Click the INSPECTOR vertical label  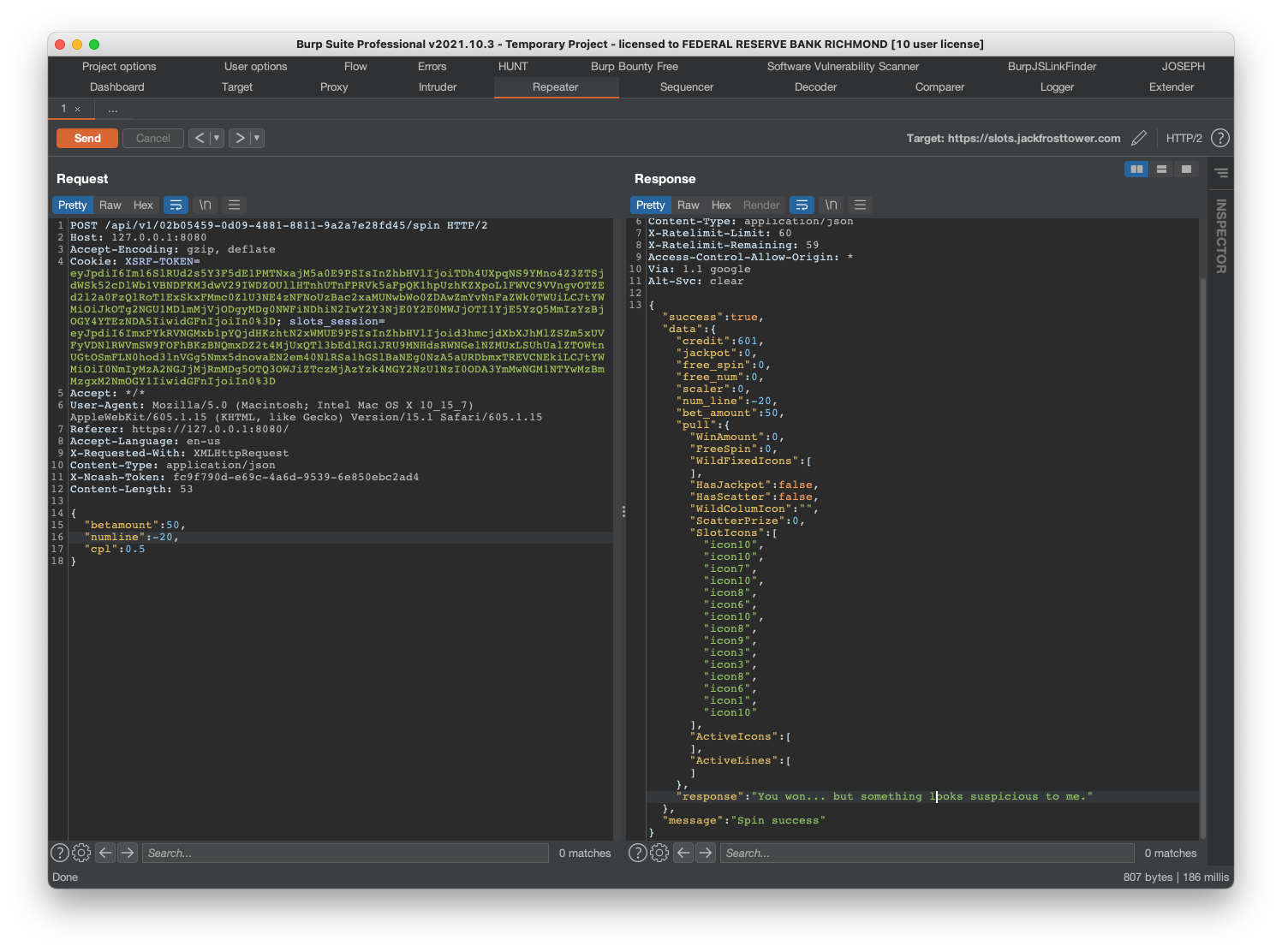[x=1221, y=236]
